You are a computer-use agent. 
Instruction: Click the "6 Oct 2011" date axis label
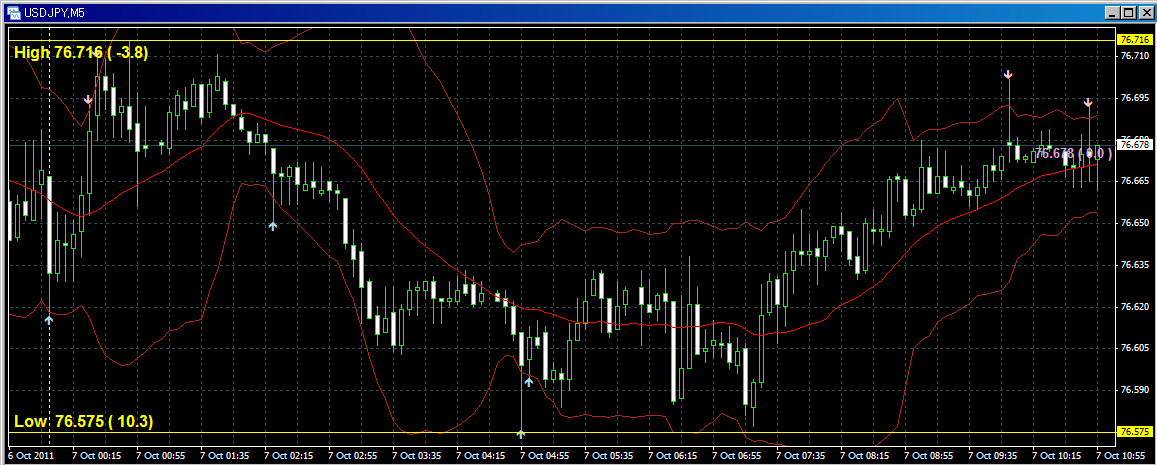[x=31, y=454]
